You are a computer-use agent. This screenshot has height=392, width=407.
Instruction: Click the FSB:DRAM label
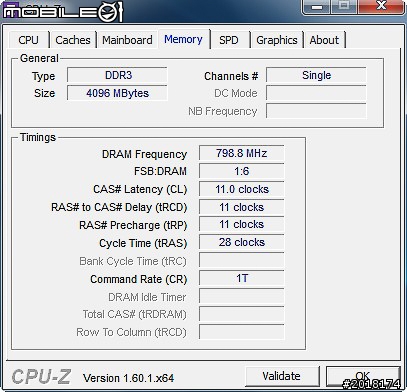point(160,171)
